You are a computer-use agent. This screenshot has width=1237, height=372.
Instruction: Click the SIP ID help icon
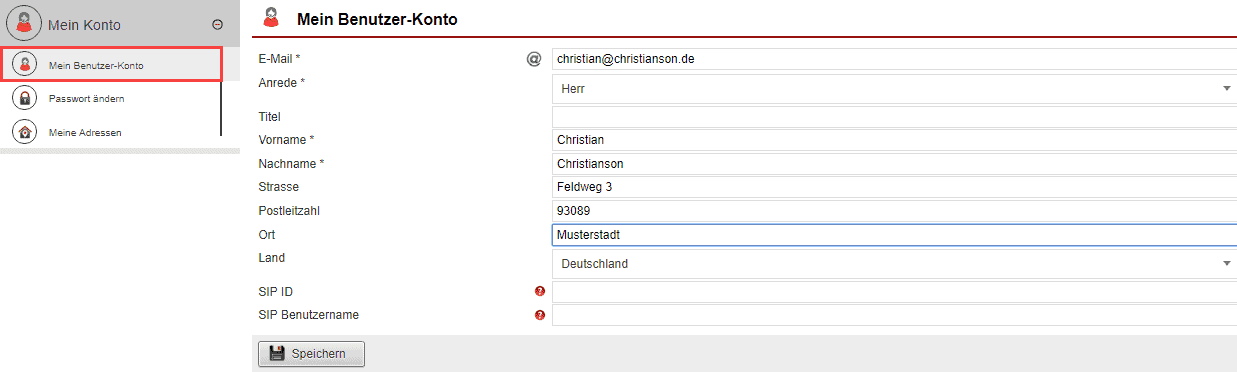(540, 292)
